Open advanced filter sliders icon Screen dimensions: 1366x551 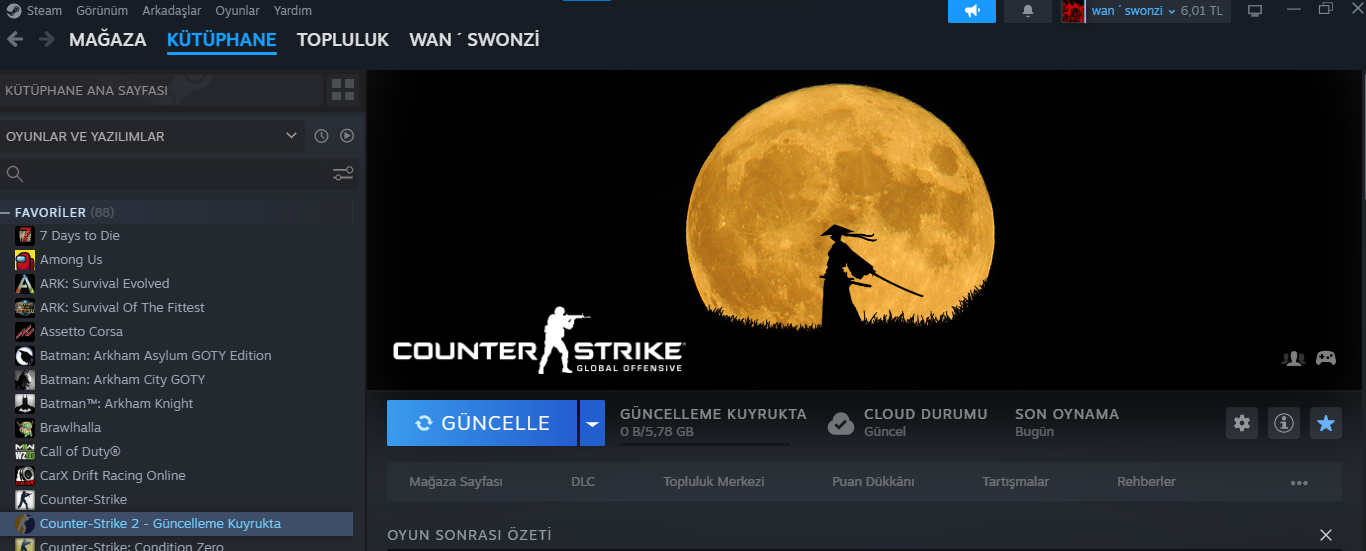pos(343,174)
